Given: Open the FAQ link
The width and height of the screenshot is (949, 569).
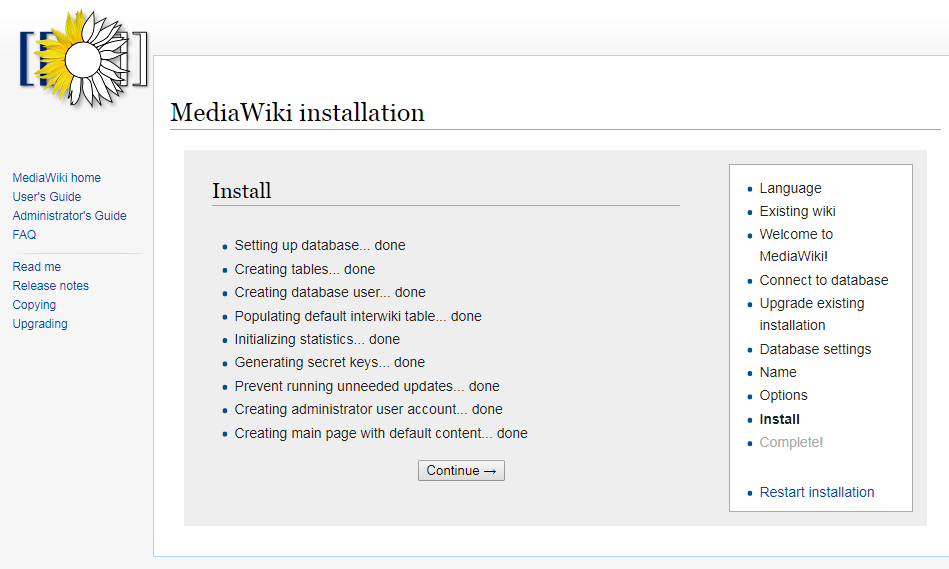Looking at the screenshot, I should (x=24, y=234).
